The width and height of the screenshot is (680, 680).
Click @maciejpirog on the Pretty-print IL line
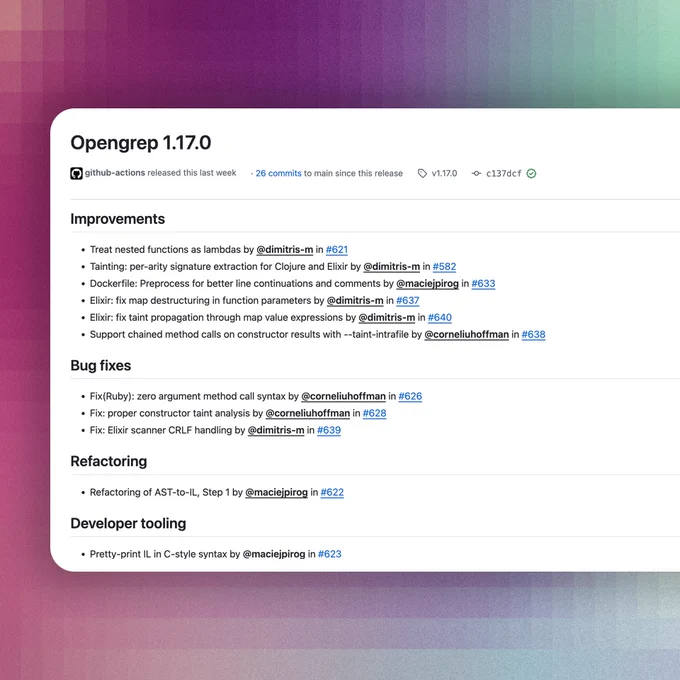(274, 554)
